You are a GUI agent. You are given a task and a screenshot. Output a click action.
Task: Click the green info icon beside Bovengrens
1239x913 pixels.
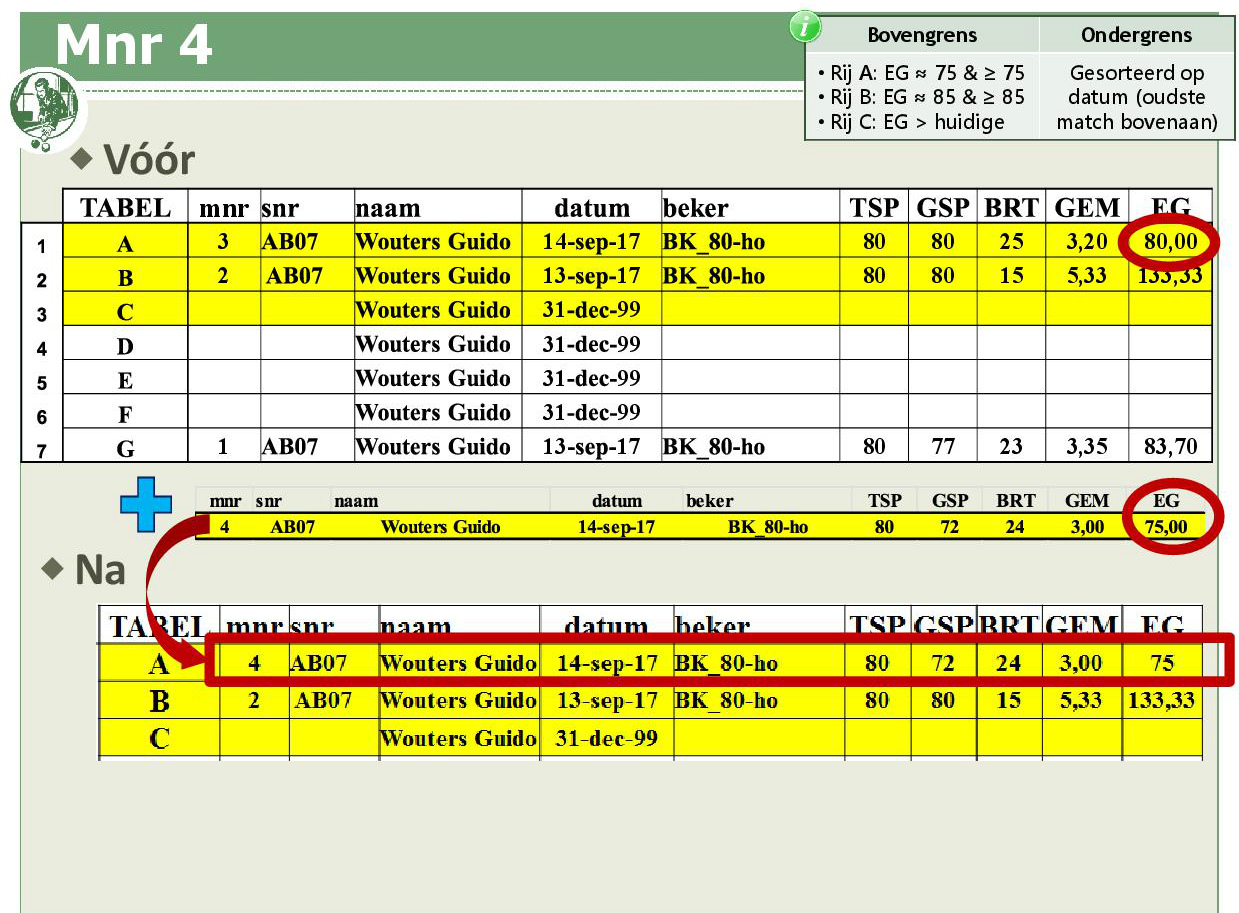pos(805,27)
